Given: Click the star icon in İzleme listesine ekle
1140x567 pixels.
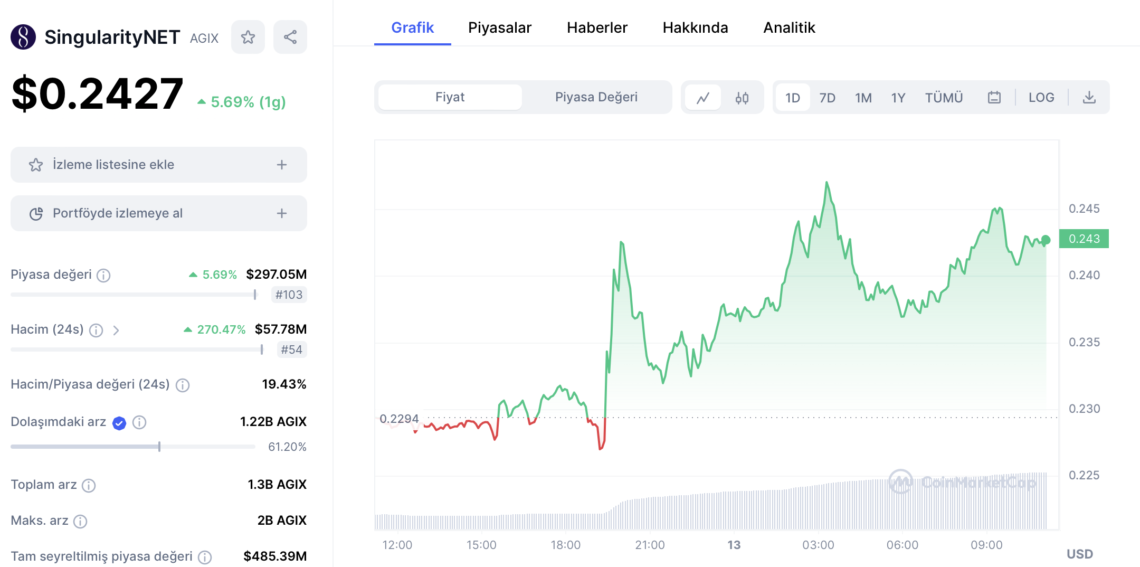Looking at the screenshot, I should 36,165.
